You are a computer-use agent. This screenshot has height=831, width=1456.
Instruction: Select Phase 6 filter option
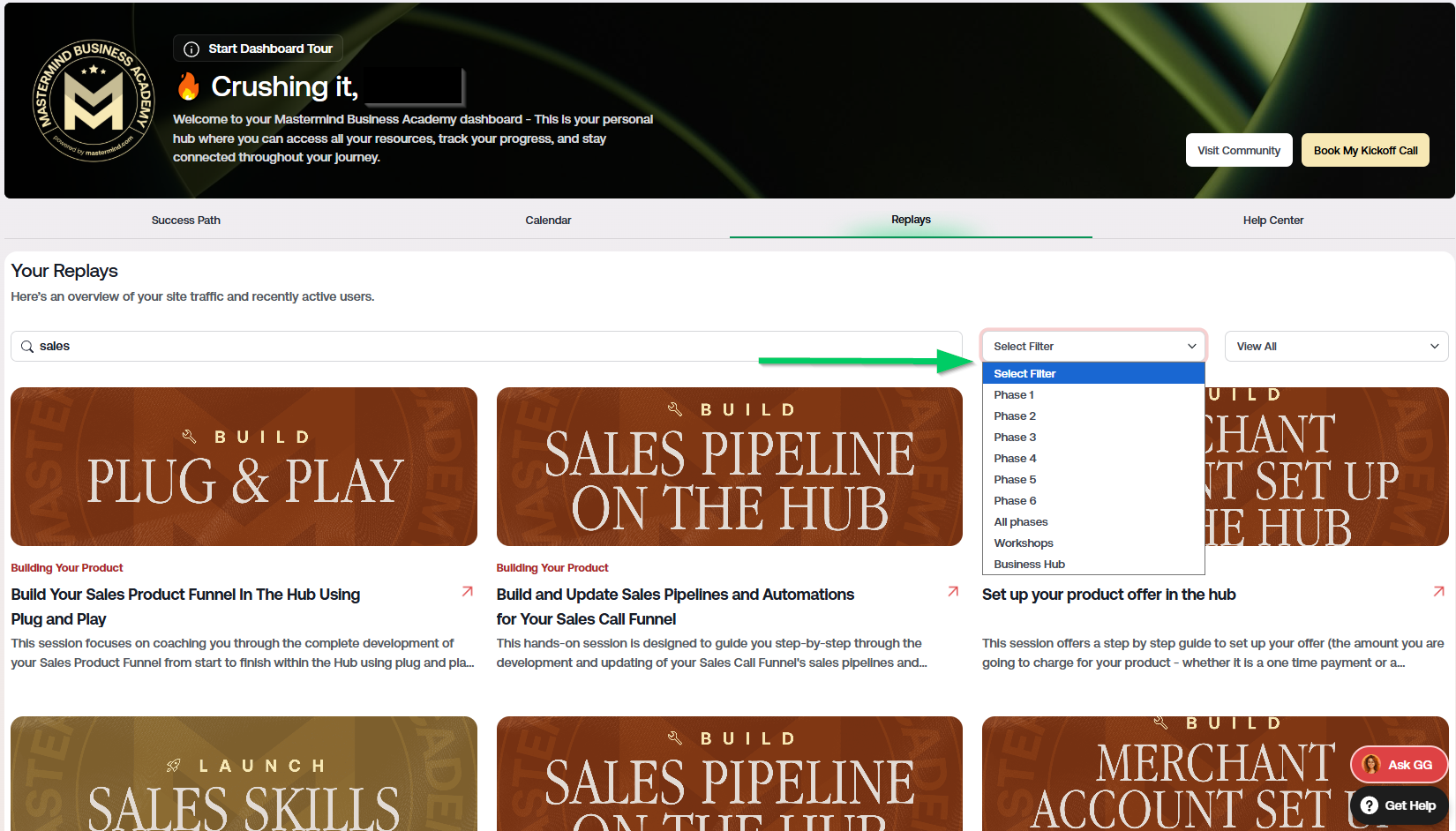click(x=1093, y=500)
